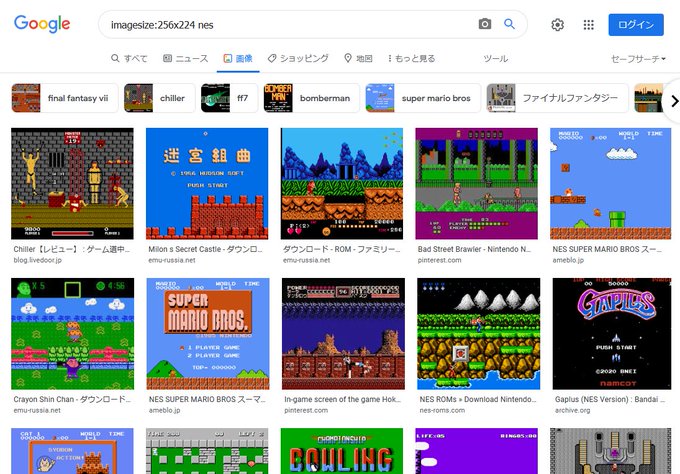Screen dimensions: 680x474
Task: Open the NES ROMs Contra-like thumbnail
Action: pyautogui.click(x=478, y=333)
